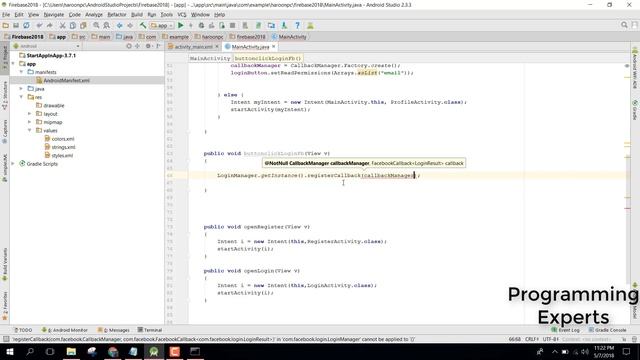The image size is (640, 360).
Task: Open the SDK Manager toolbar icon
Action: pyautogui.click(x=284, y=25)
